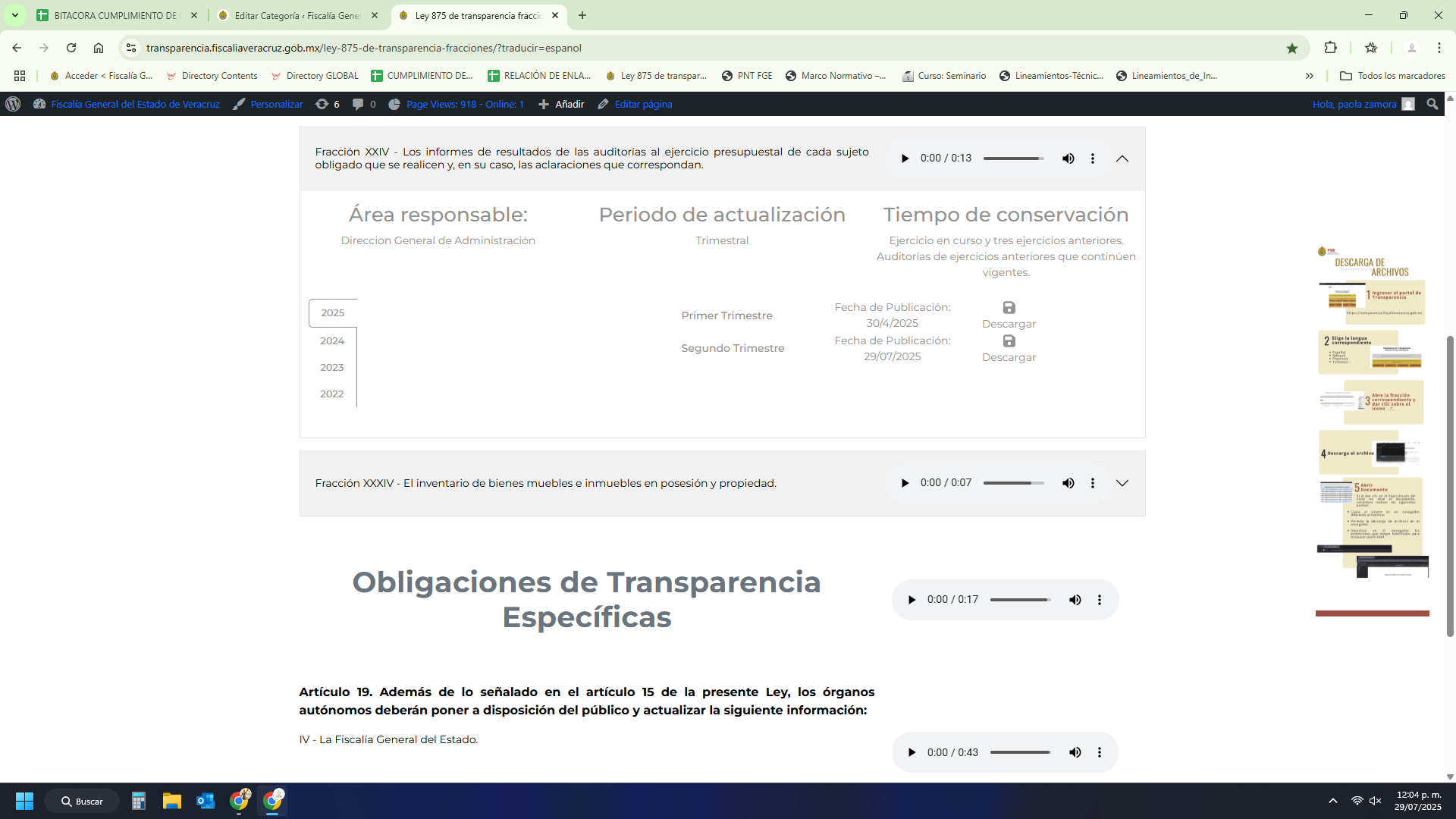Select the 2024 year tab
Viewport: 1456px width, 819px height.
point(332,340)
